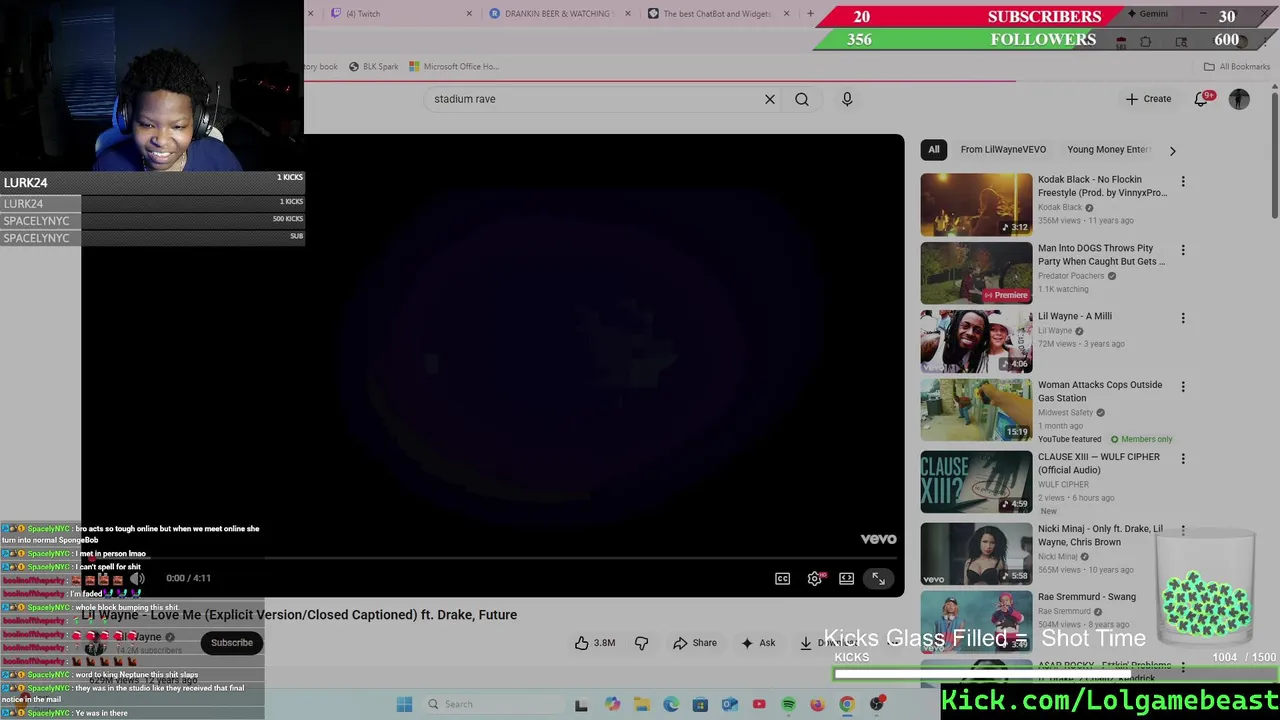Open Microsoft Edge from the taskbar
Image resolution: width=1280 pixels, height=720 pixels.
point(671,704)
